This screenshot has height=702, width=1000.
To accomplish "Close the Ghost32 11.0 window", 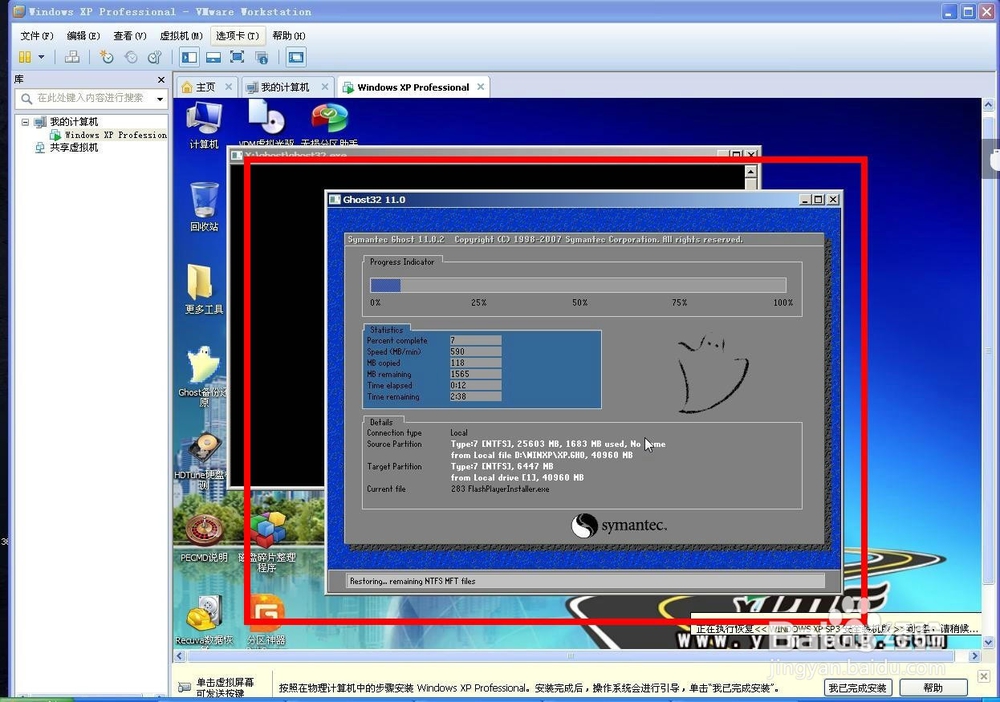I will click(833, 200).
